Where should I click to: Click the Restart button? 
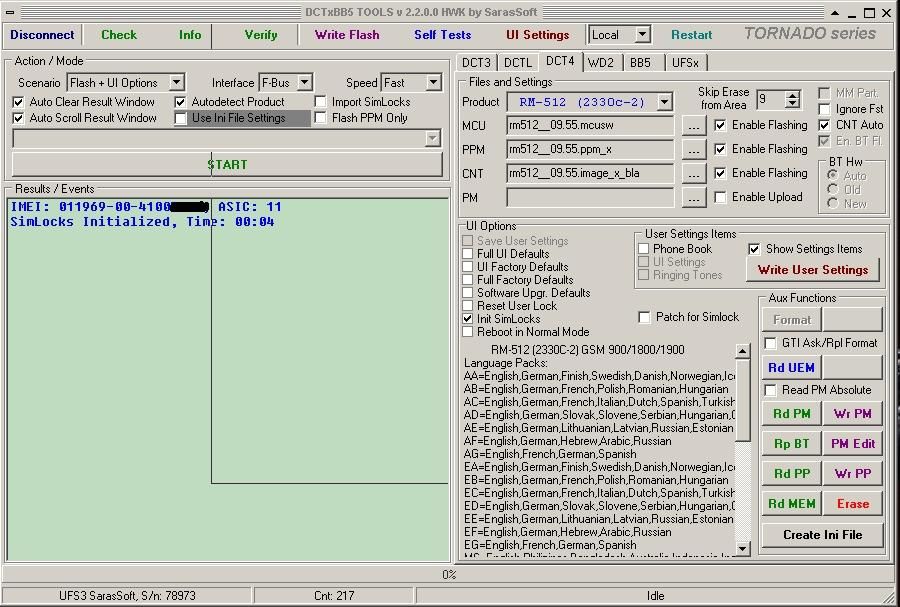692,35
